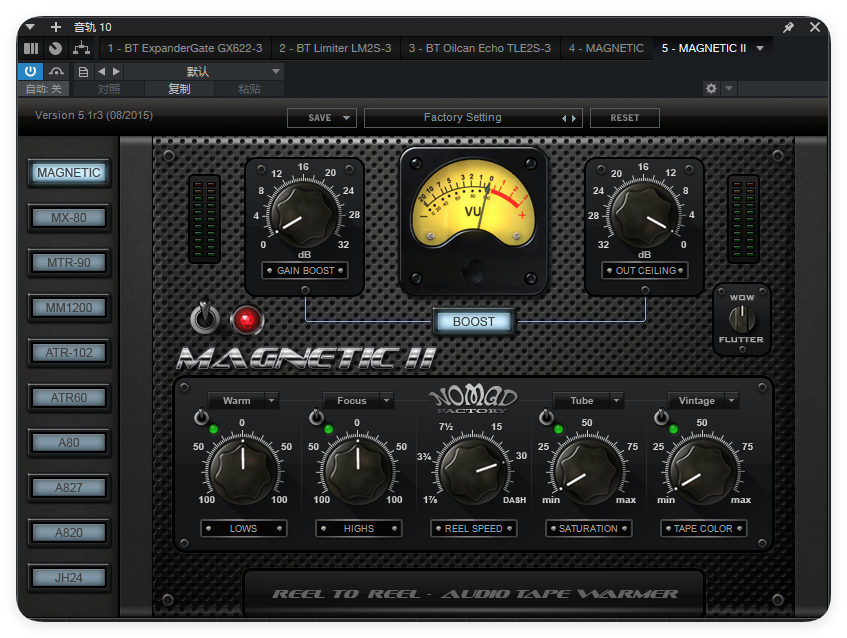Click the OUT CEILING knob
The width and height of the screenshot is (847, 638).
pos(645,214)
